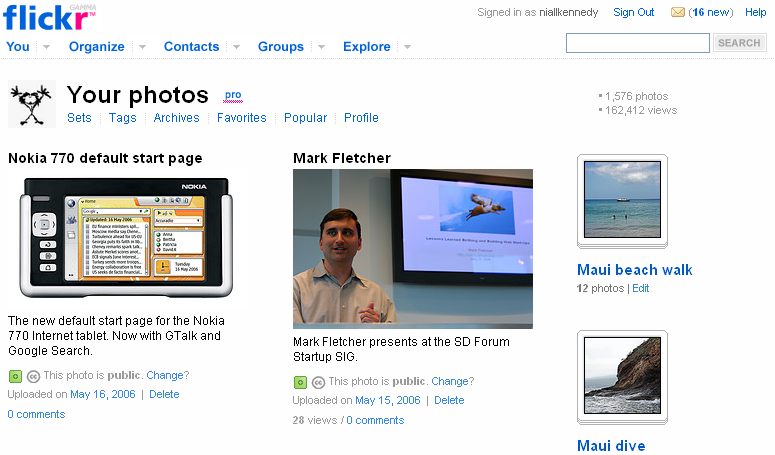Delete the Mark Fletcher photo
This screenshot has height=455, width=775.
coord(449,400)
